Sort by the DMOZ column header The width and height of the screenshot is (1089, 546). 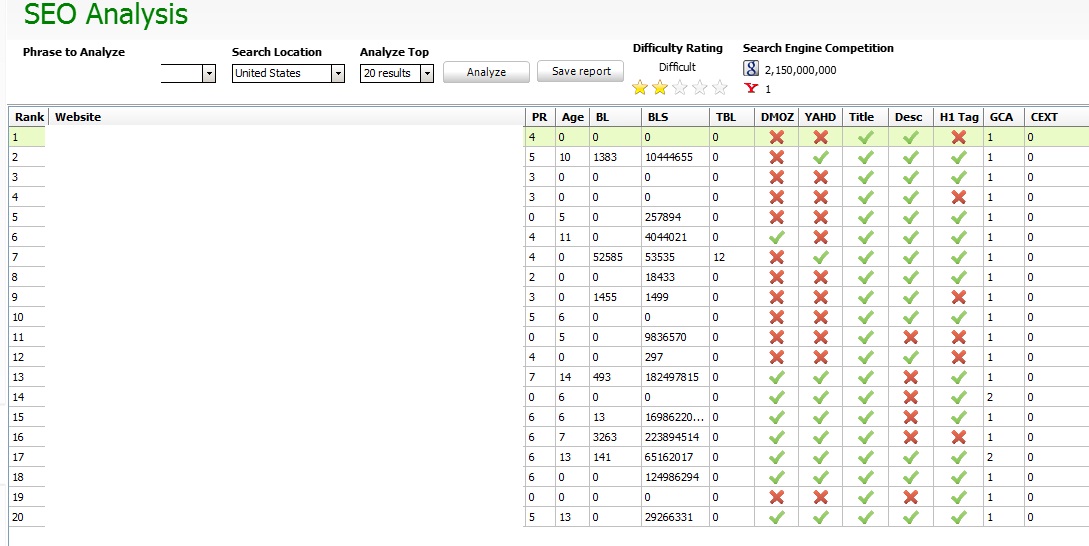point(776,117)
